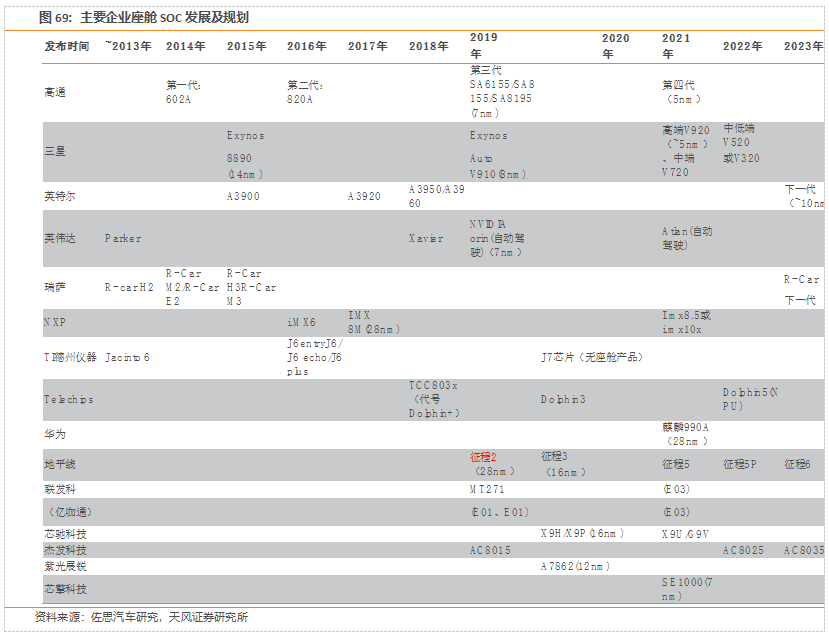This screenshot has height=635, width=829.
Task: Click the A3950/A3960 cell
Action: coord(437,196)
